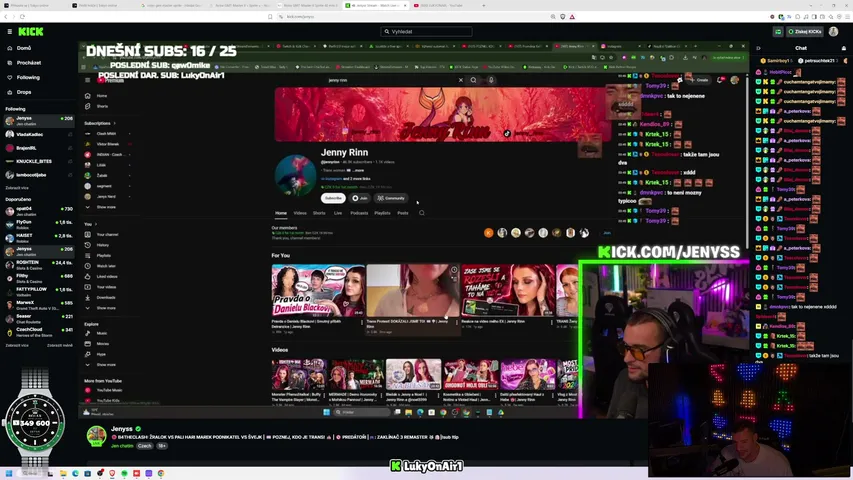Open recommended channel ROSHTEIN
This screenshot has height=480, width=853.
(x=39, y=264)
